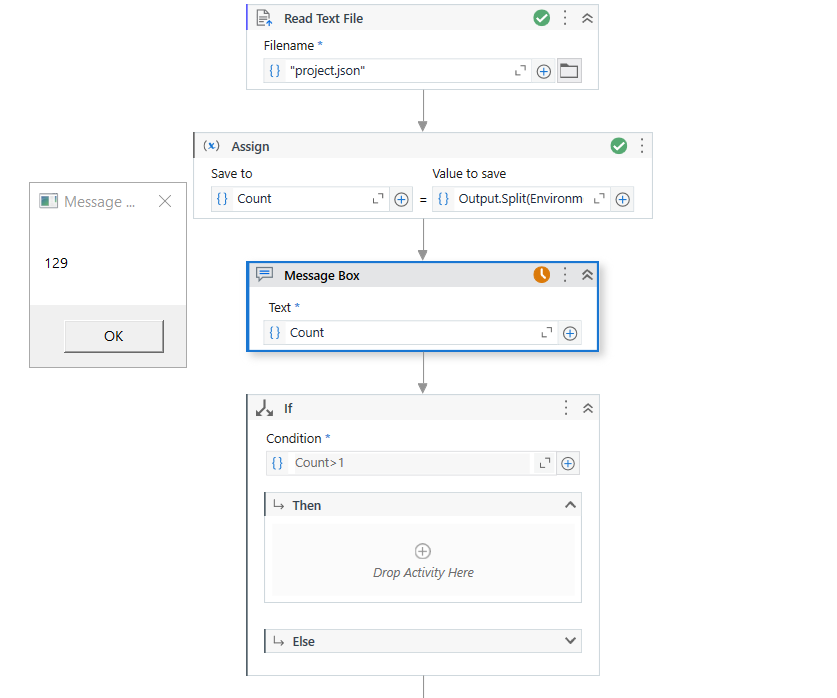Click the Save to Count field
The height and width of the screenshot is (698, 837).
(x=300, y=199)
